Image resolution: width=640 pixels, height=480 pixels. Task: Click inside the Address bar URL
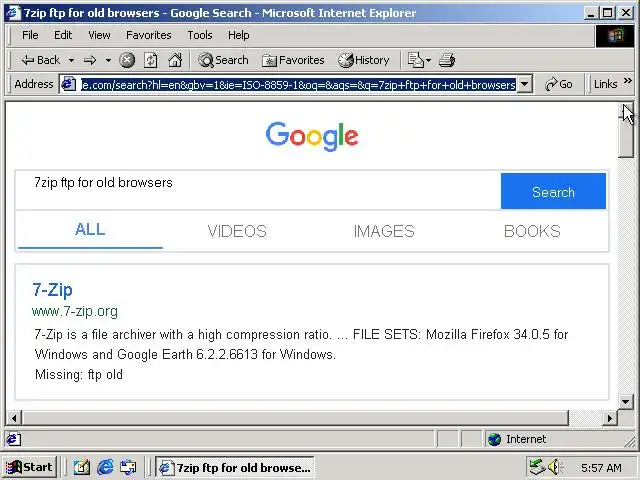tap(298, 84)
